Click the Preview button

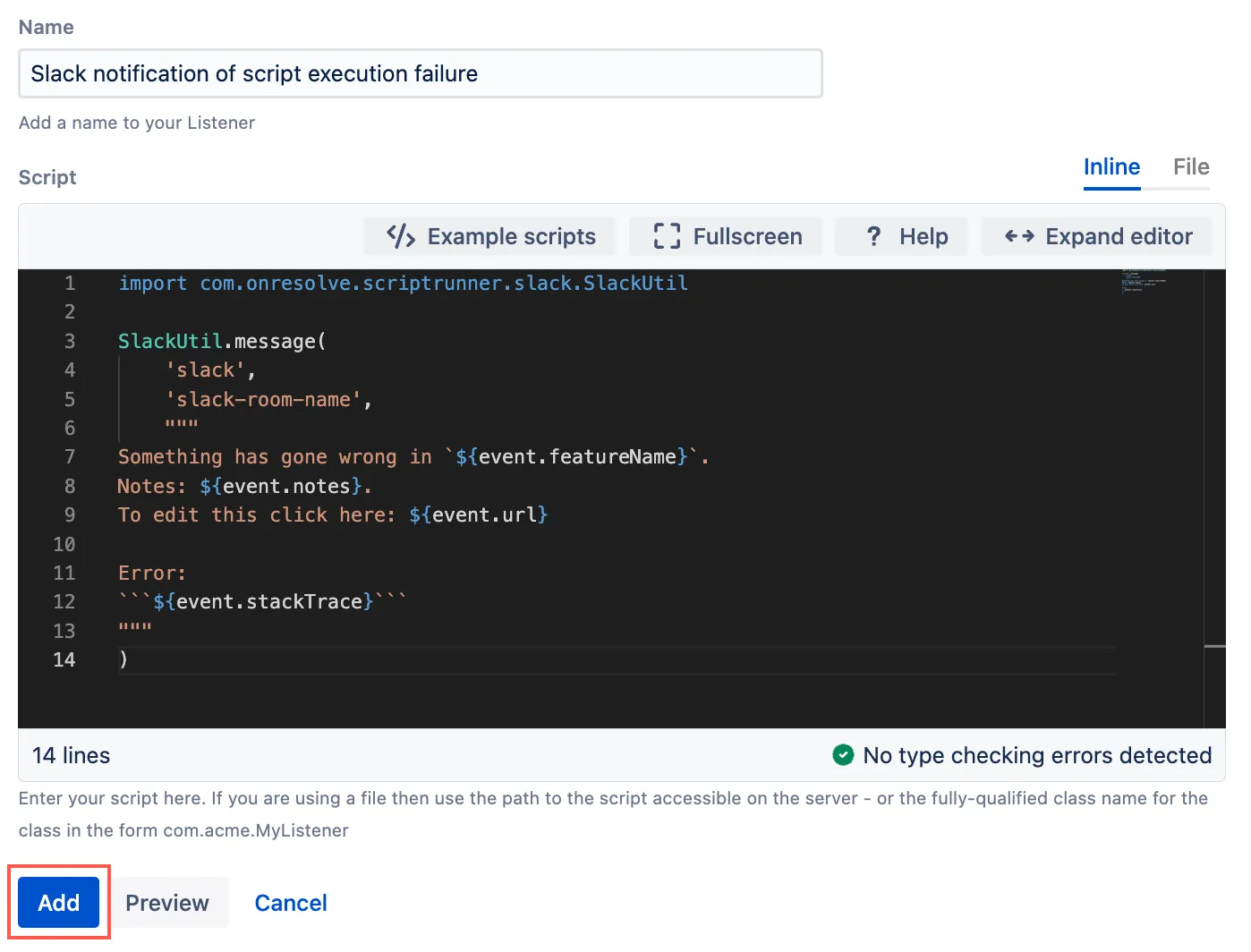167,903
